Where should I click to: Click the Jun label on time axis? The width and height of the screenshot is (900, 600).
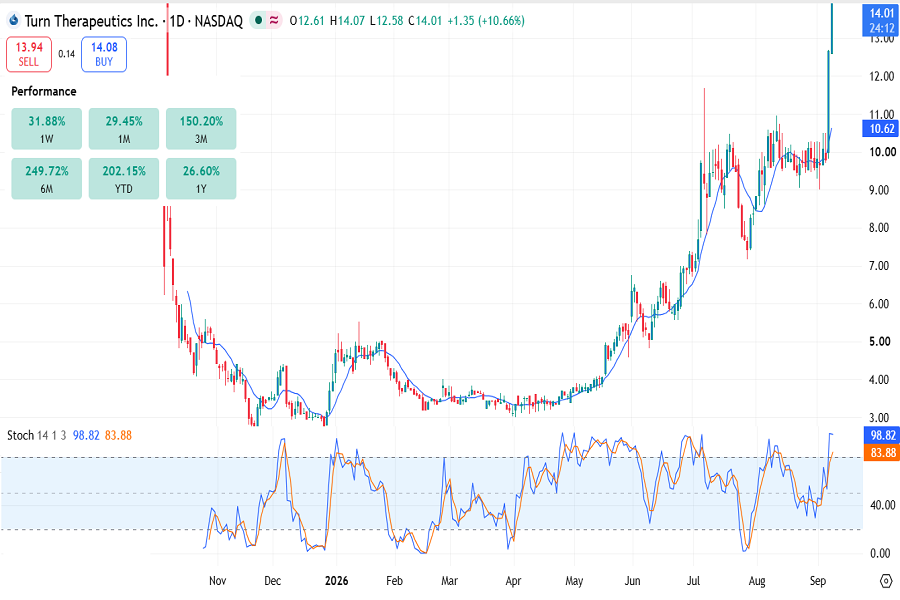coord(633,580)
